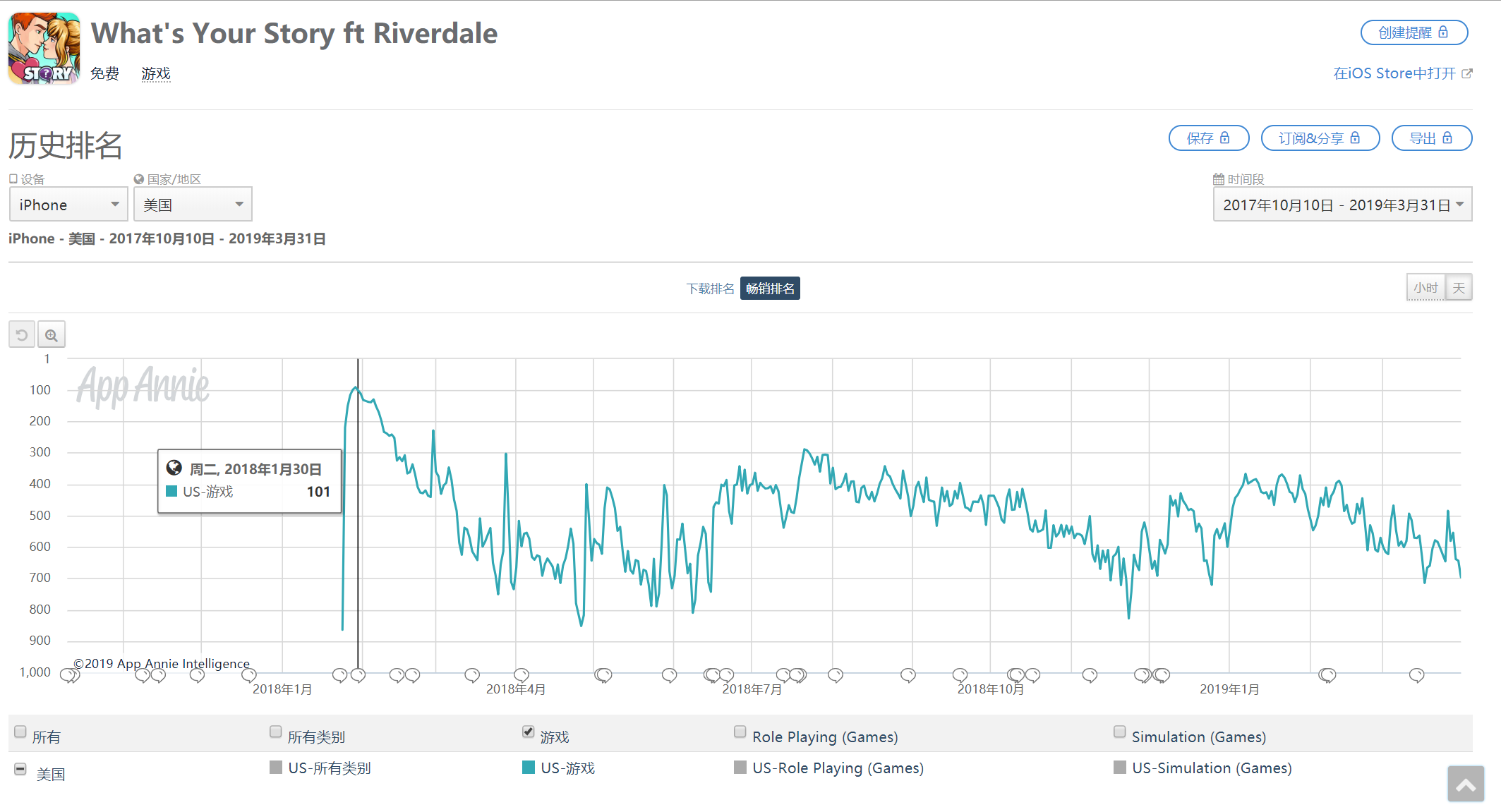This screenshot has width=1501, height=812.
Task: Click the event bubble marker under 2018年4月
Action: pyautogui.click(x=522, y=675)
